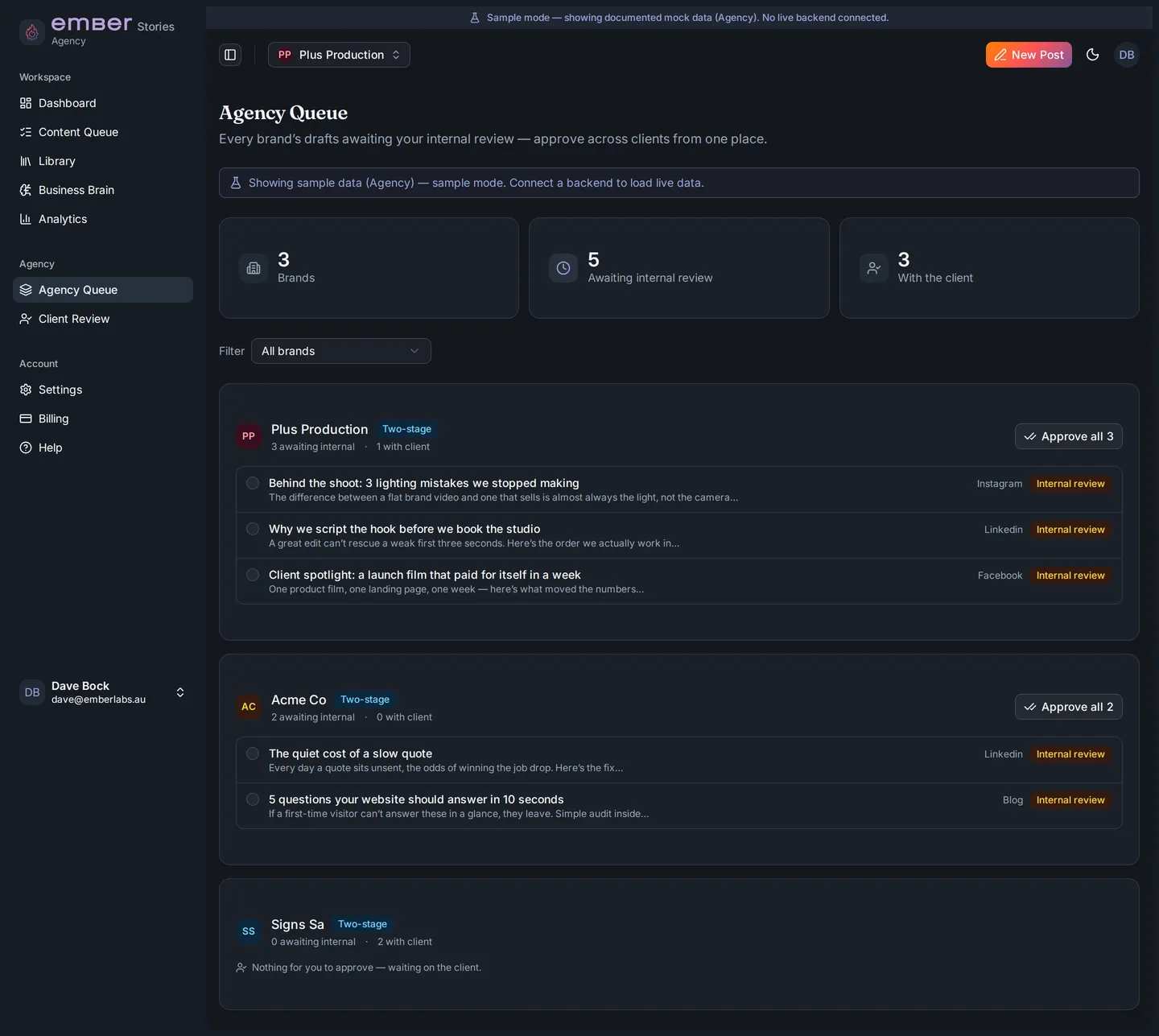Image resolution: width=1159 pixels, height=1036 pixels.
Task: Select Agency Queue in the sidebar
Action: point(103,290)
